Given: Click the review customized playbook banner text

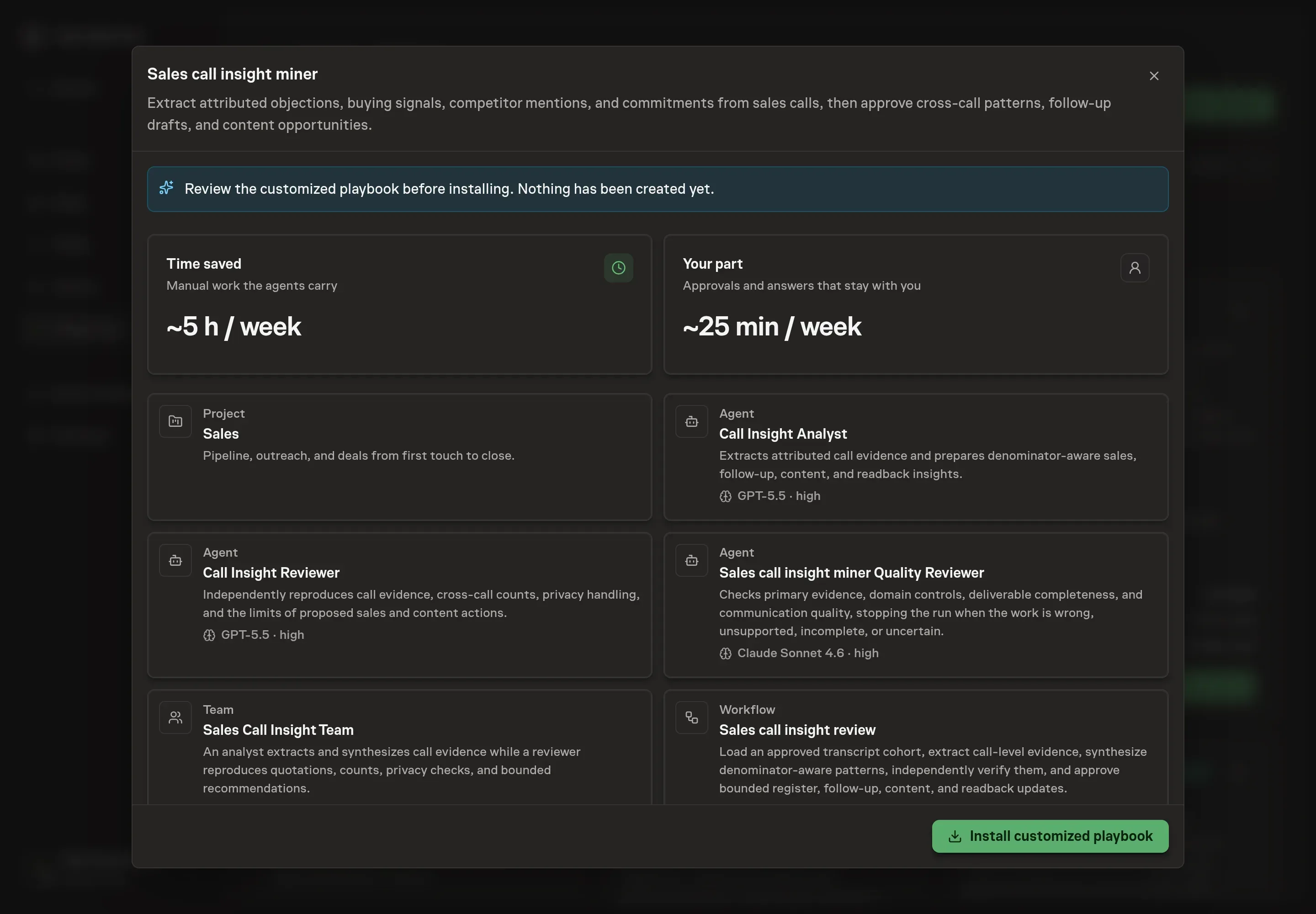Looking at the screenshot, I should click(x=449, y=188).
